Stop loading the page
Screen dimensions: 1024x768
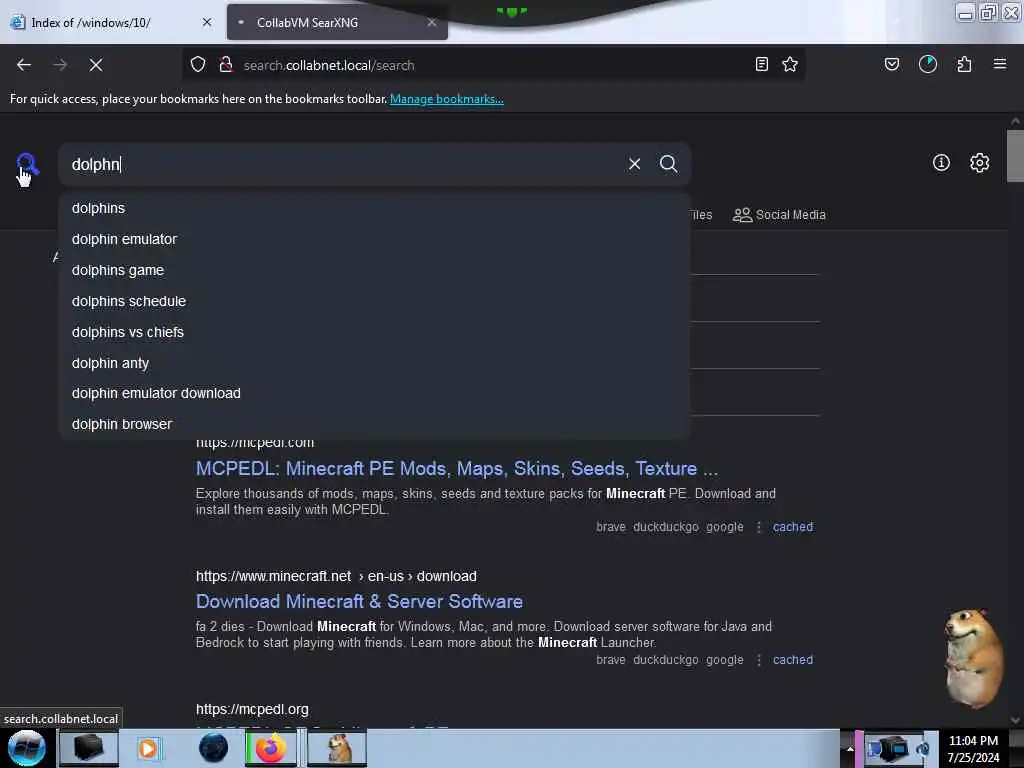tap(96, 65)
